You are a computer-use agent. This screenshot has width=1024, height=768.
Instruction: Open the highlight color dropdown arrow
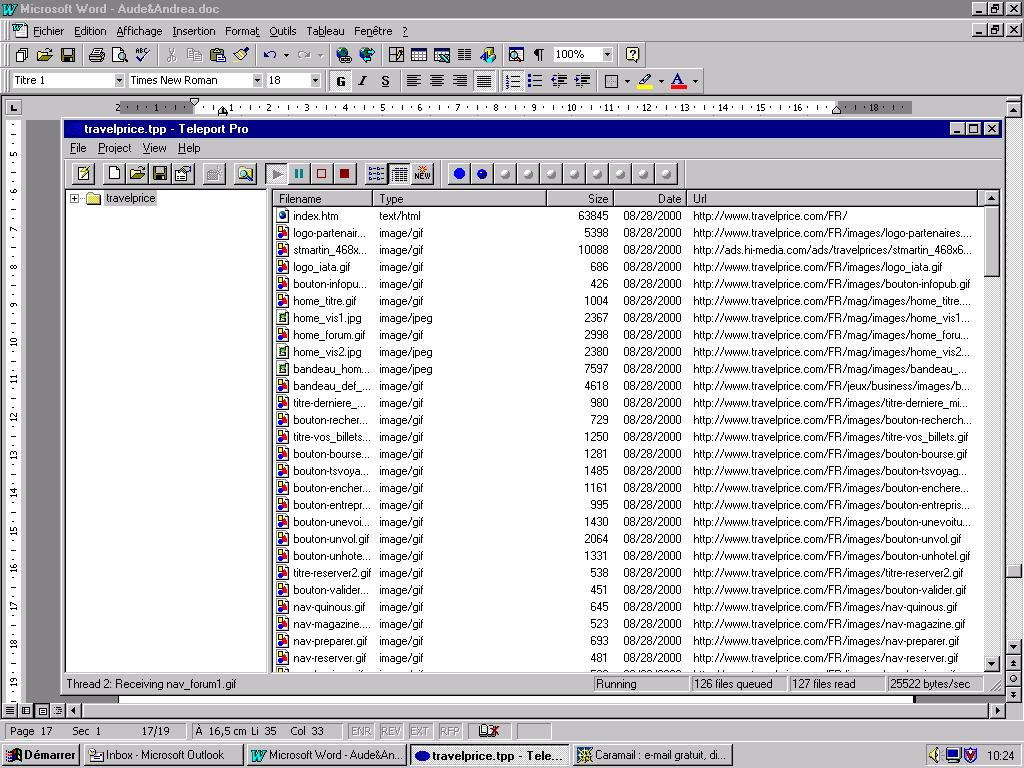(x=661, y=81)
